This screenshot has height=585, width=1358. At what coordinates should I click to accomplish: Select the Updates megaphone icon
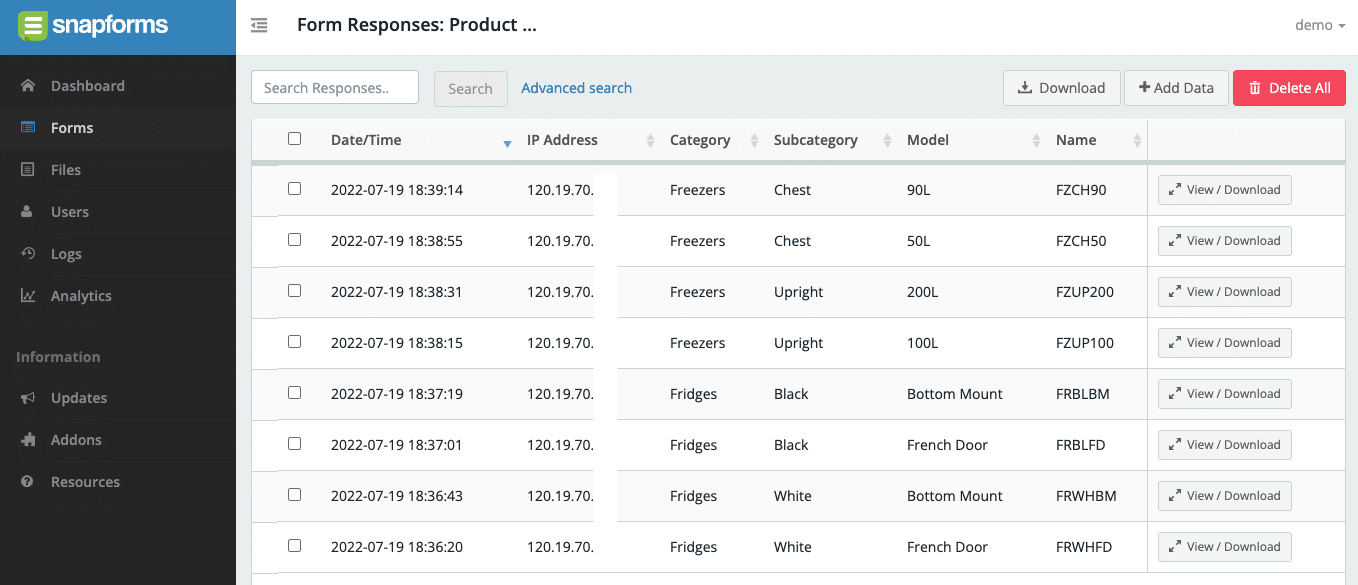point(30,397)
